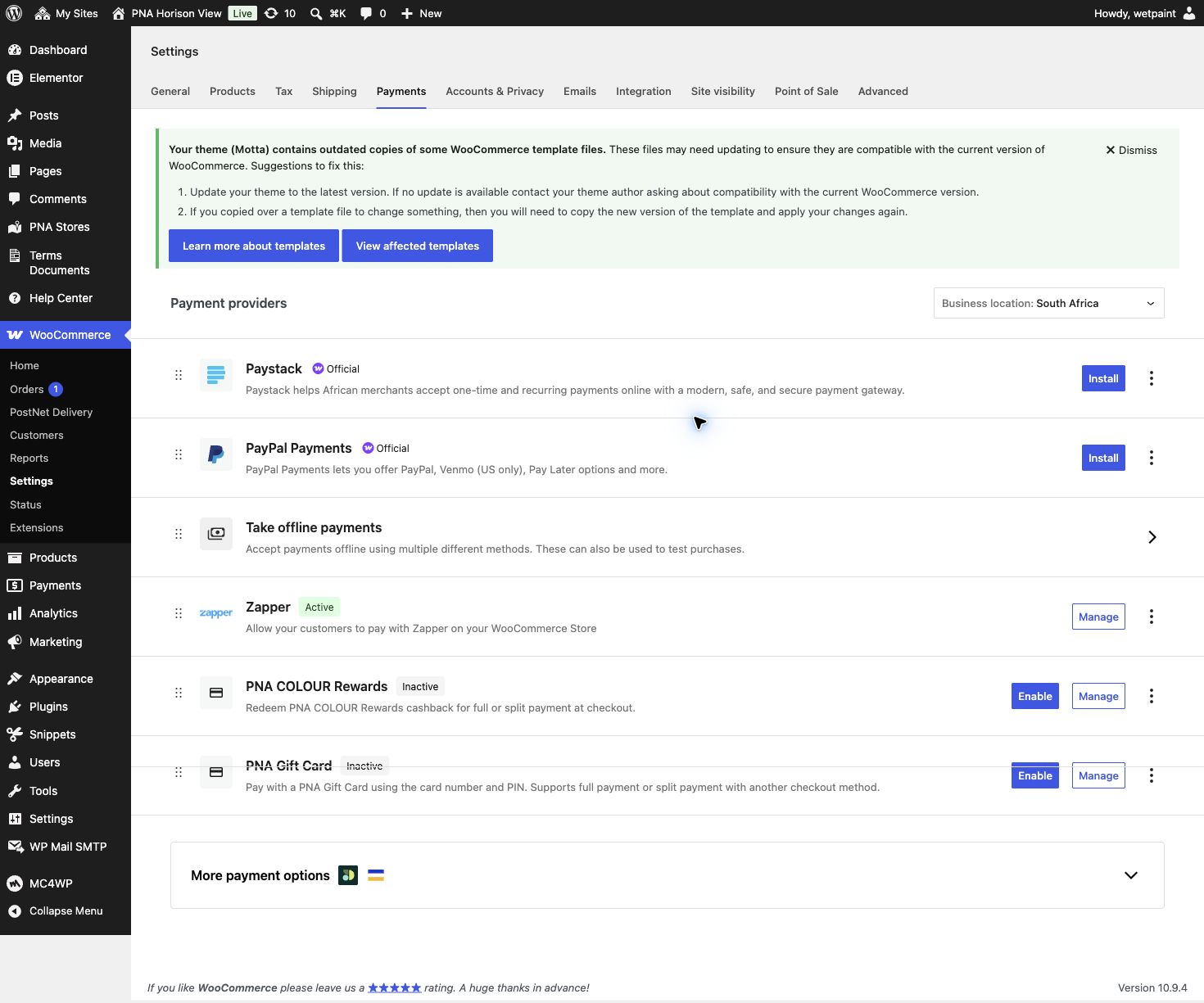Open Orders in the WooCommerce submenu
The width and height of the screenshot is (1204, 1003).
[37, 389]
